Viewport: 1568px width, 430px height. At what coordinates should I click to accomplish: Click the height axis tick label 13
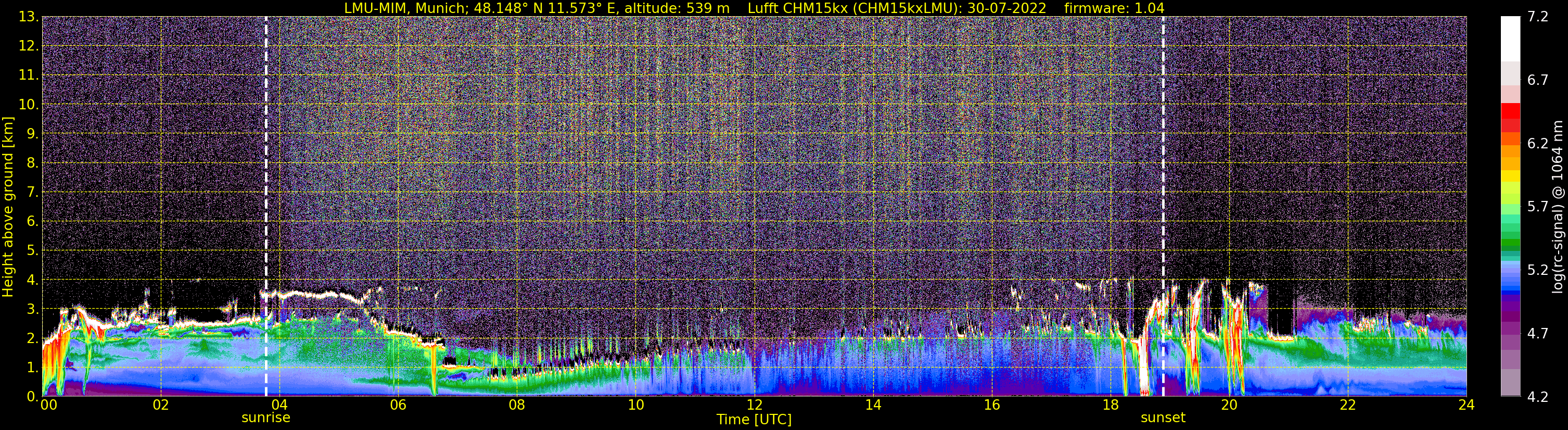pyautogui.click(x=28, y=17)
